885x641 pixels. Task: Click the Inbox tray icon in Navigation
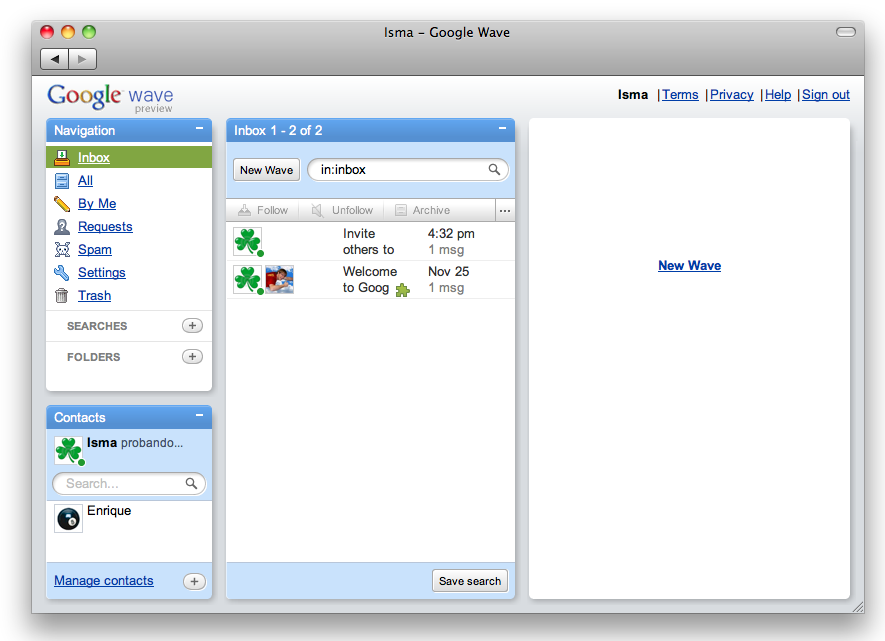click(x=62, y=157)
